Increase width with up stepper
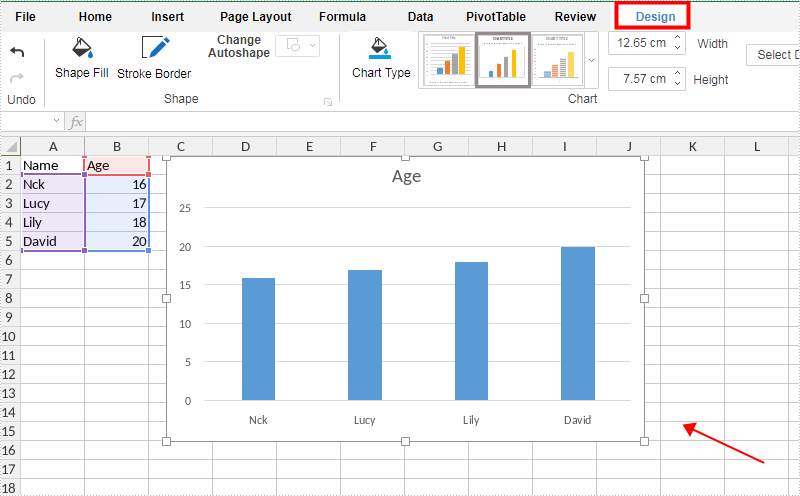800x496 pixels. click(x=678, y=37)
